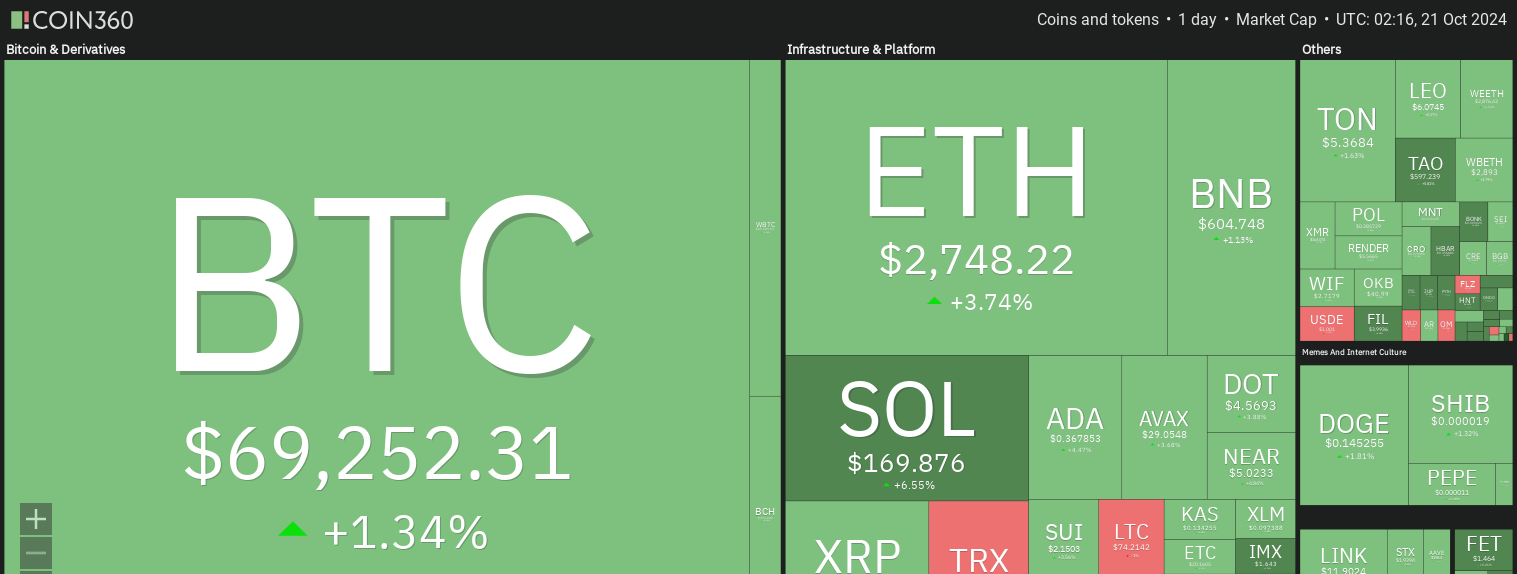This screenshot has width=1517, height=574.
Task: Click the Others category heading
Action: pos(1321,49)
